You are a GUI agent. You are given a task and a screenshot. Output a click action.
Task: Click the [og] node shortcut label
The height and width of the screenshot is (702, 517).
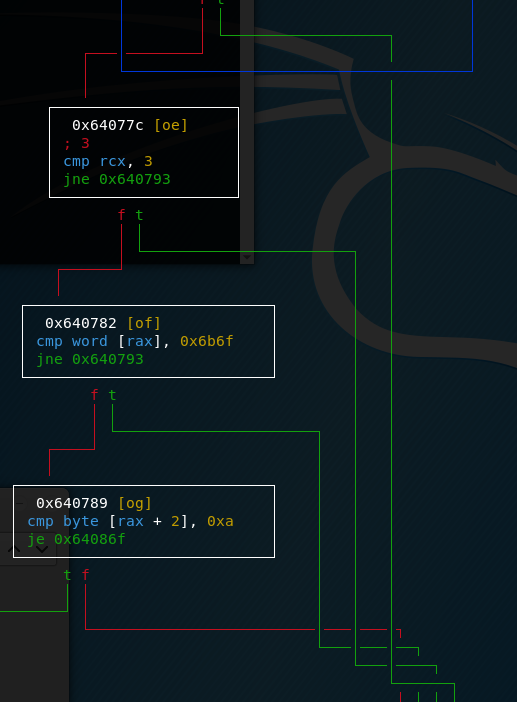135,503
